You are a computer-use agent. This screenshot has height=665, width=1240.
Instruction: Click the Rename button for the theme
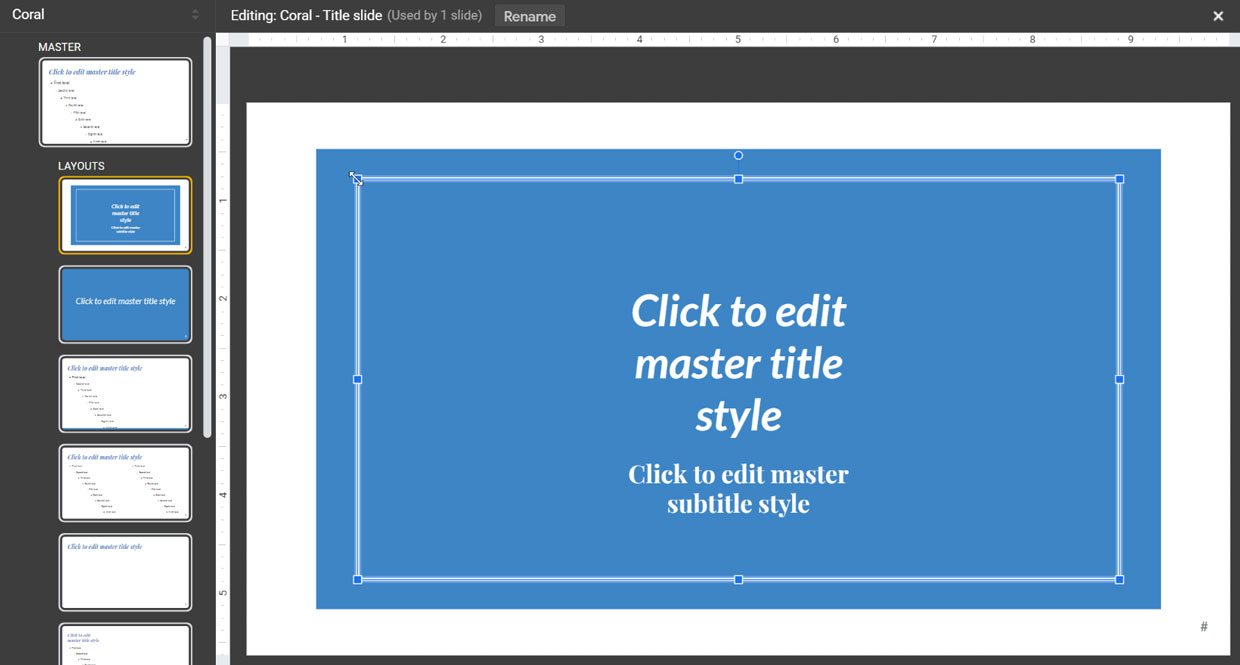click(x=529, y=16)
